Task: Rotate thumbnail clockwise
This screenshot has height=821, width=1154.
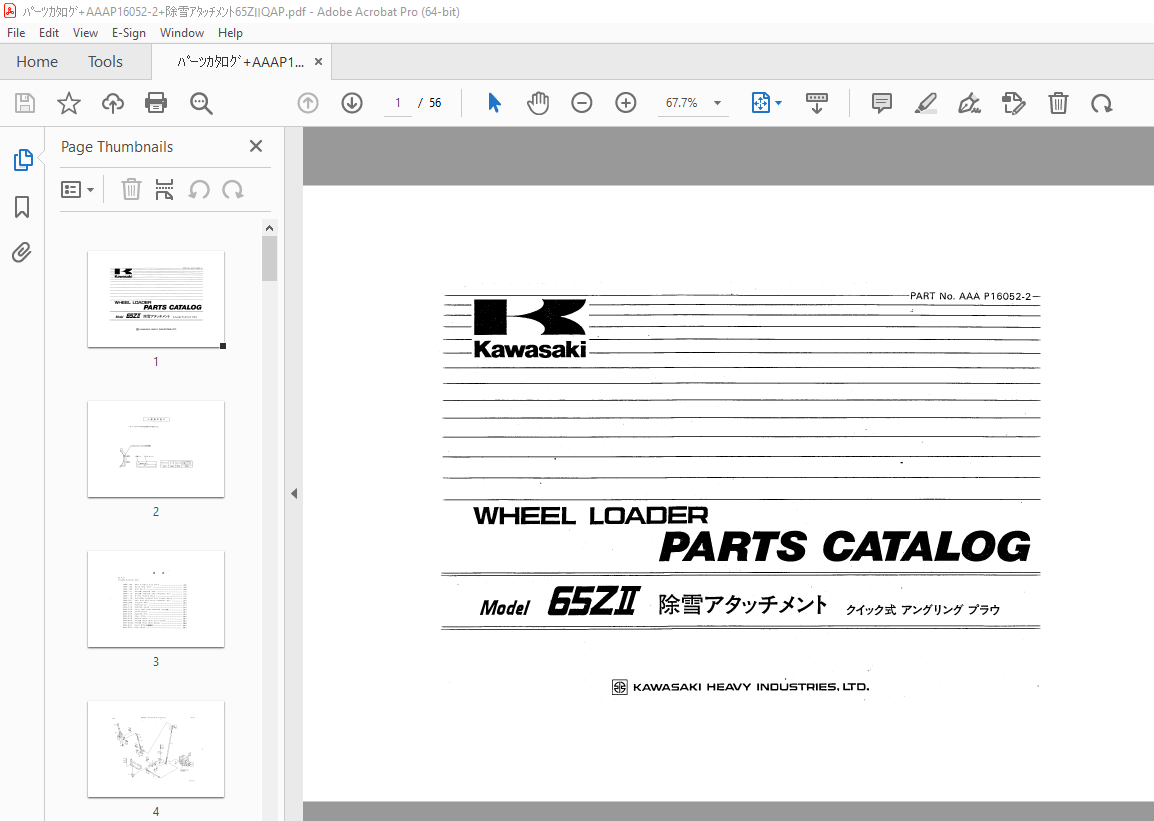Action: (x=233, y=190)
